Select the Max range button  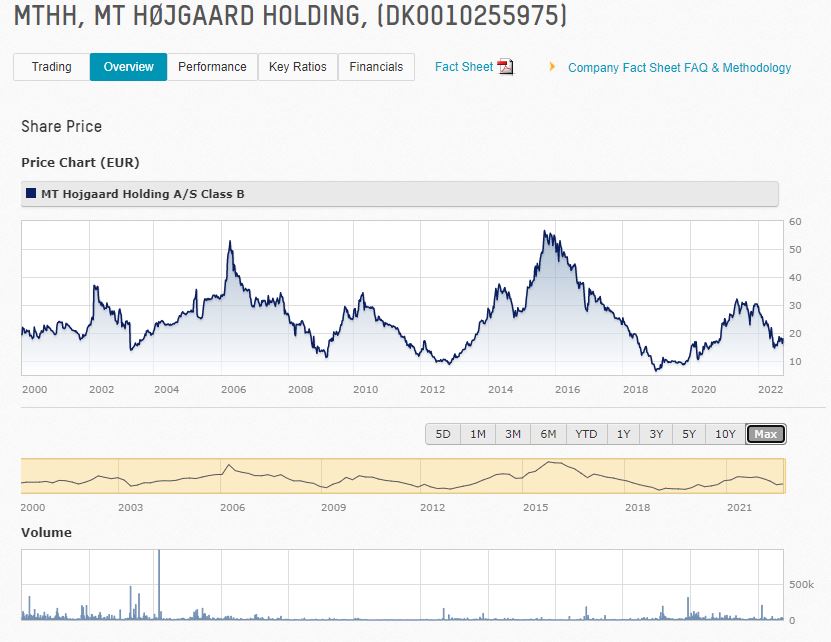coord(766,434)
